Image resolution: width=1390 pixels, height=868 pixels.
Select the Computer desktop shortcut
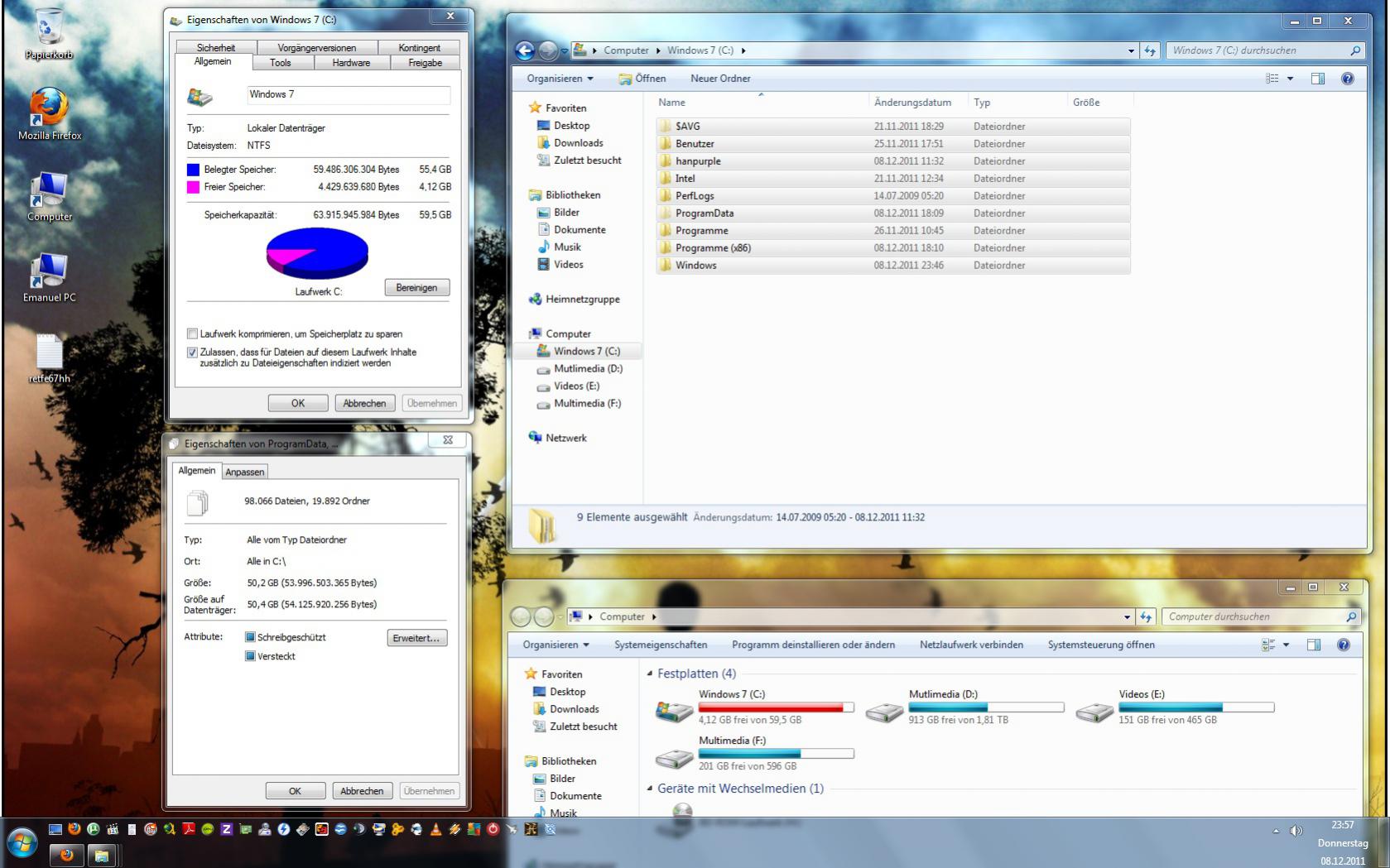(x=50, y=196)
